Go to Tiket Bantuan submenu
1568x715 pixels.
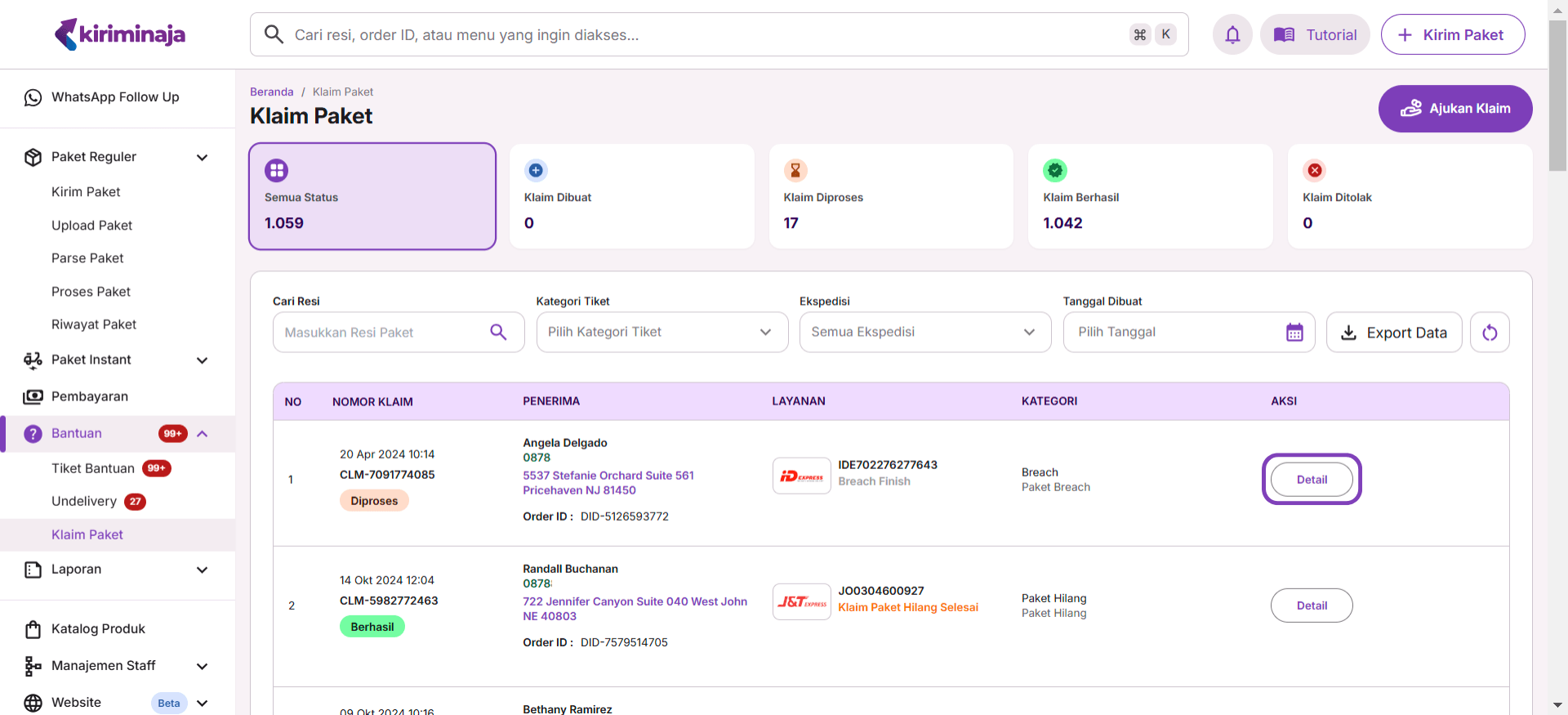tap(93, 468)
